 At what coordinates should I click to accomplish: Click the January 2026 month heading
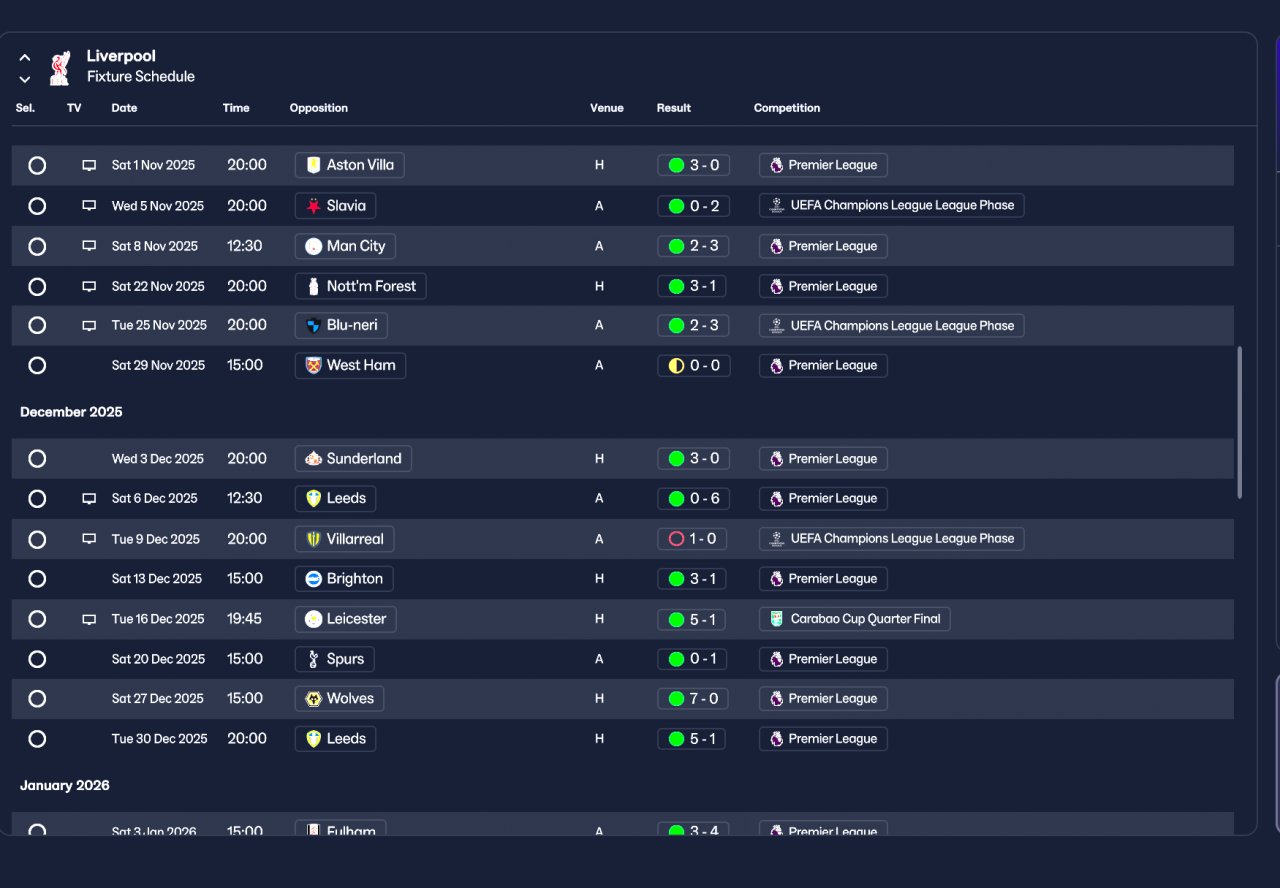65,786
